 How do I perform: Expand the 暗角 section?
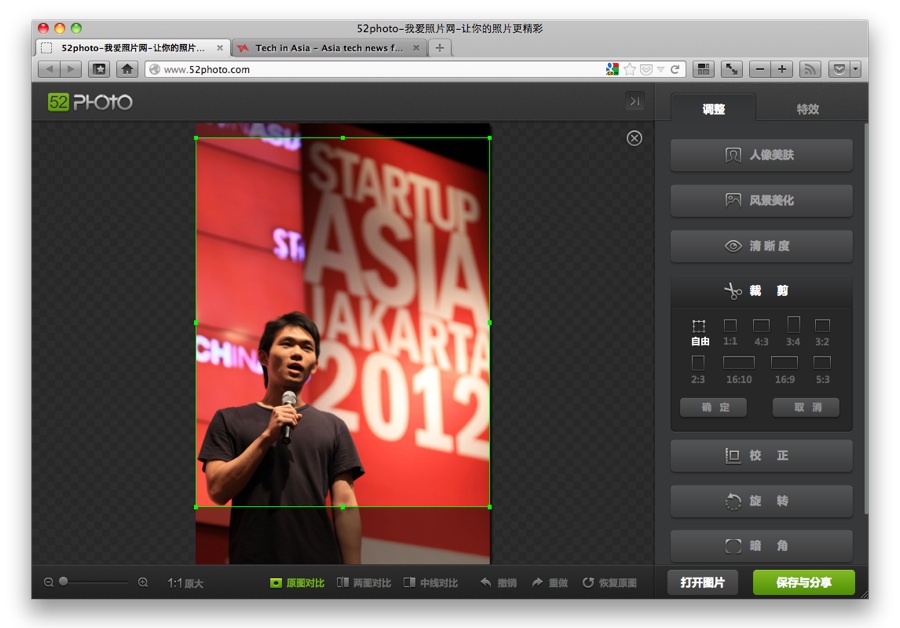(x=761, y=546)
